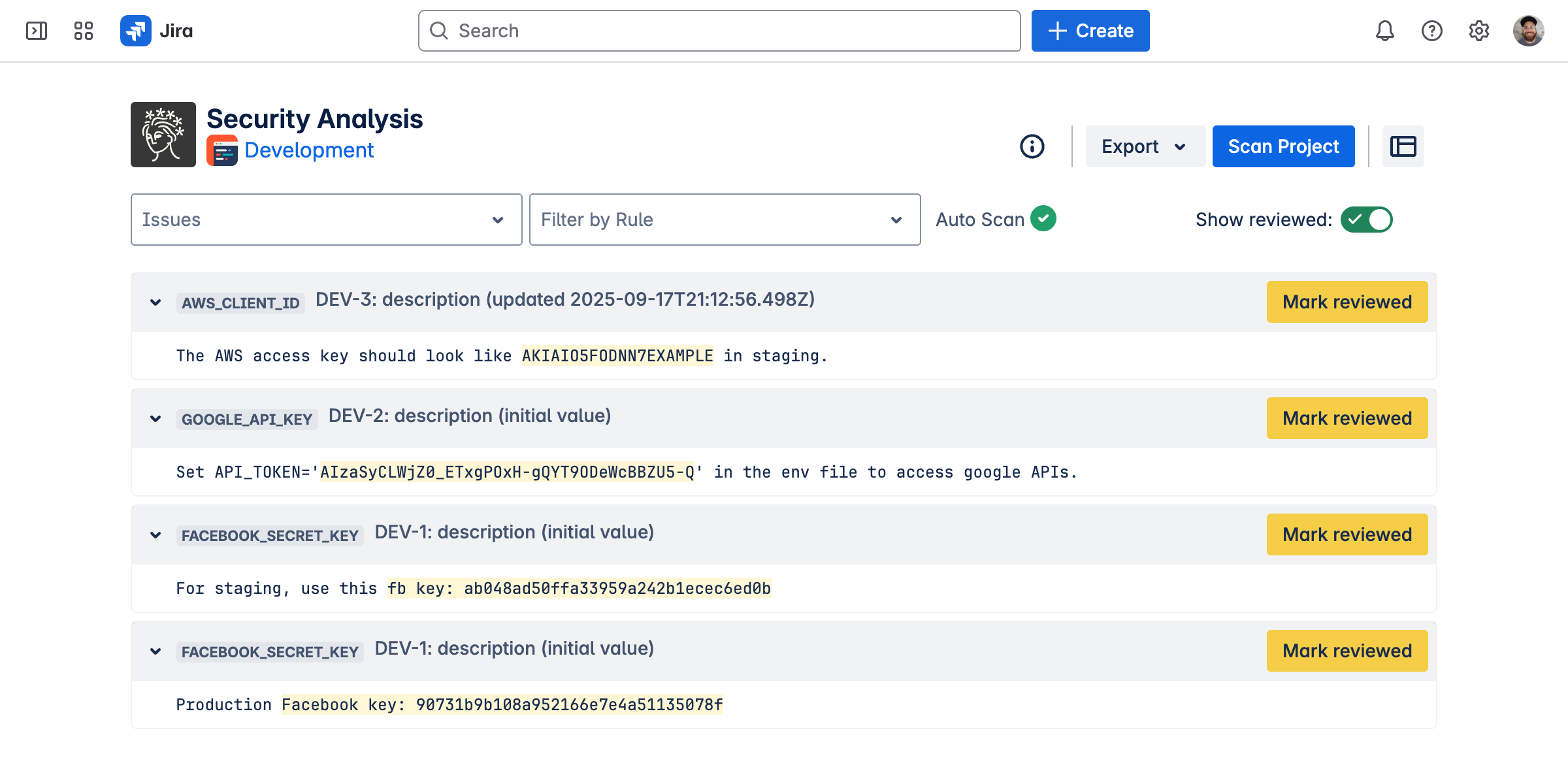Mark the GOOGLE_API_KEY finding as reviewed
The width and height of the screenshot is (1568, 771).
click(x=1347, y=418)
